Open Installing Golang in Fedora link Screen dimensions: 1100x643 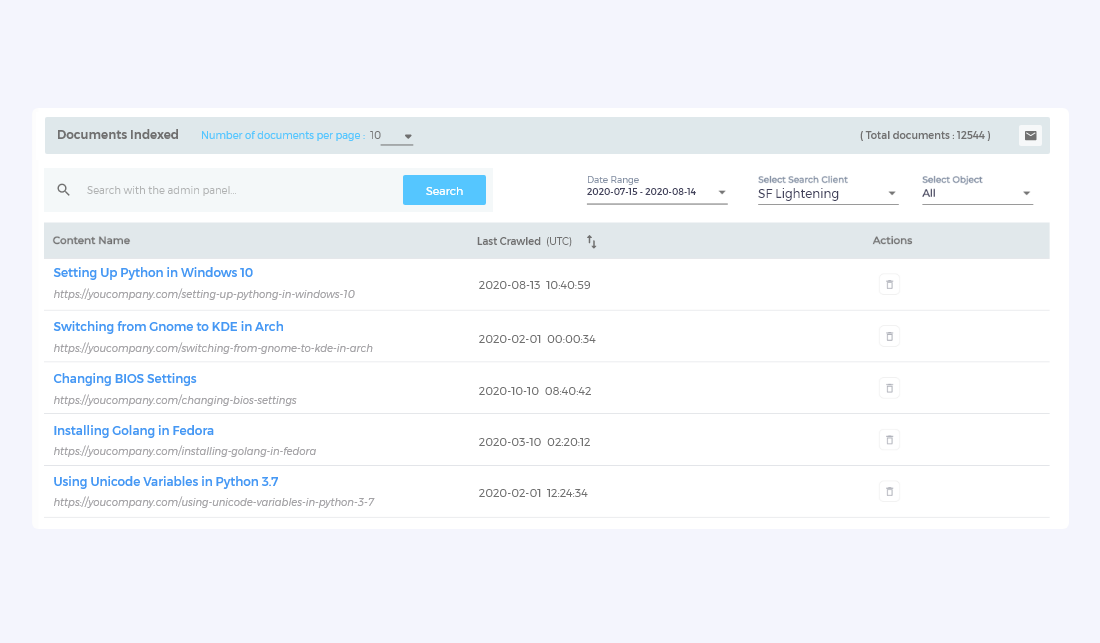133,431
